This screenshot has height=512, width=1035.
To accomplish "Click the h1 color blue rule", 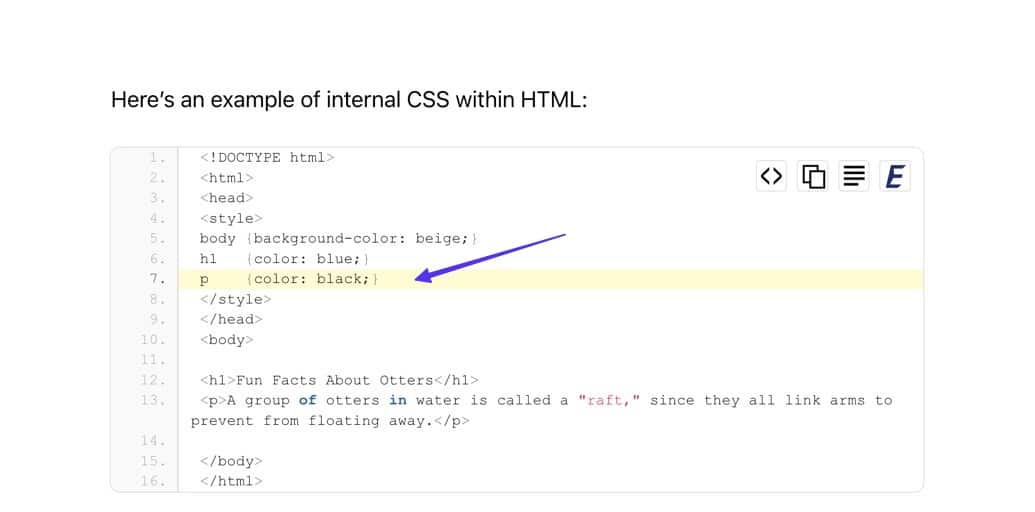I will [x=289, y=258].
